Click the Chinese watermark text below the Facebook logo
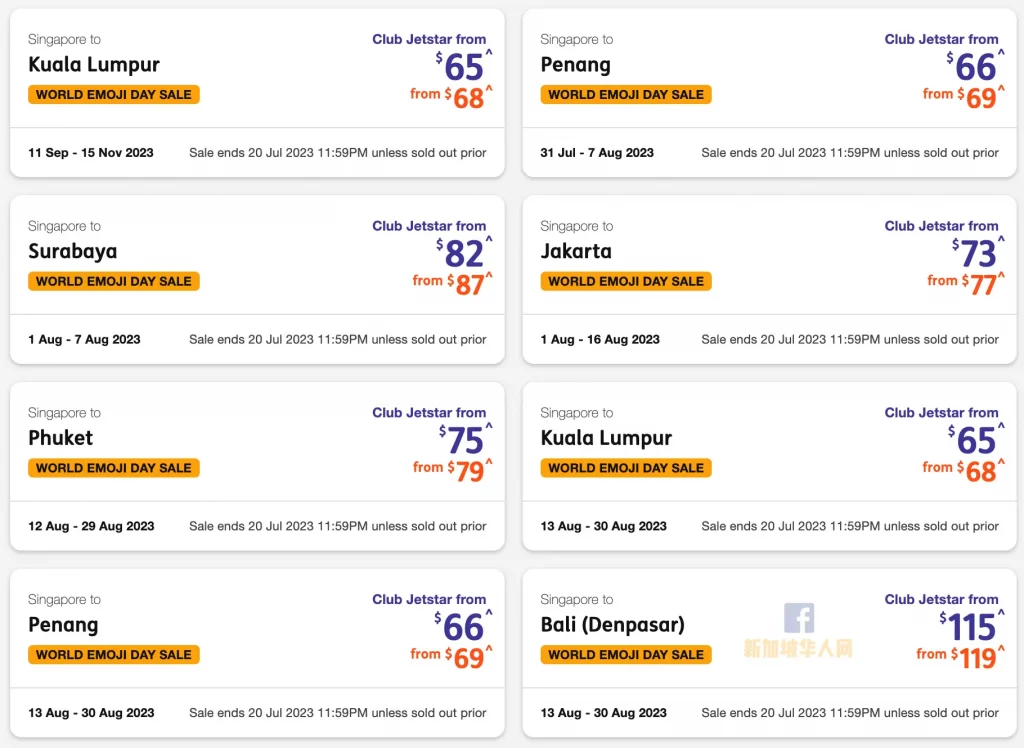The width and height of the screenshot is (1024, 748). pos(798,648)
